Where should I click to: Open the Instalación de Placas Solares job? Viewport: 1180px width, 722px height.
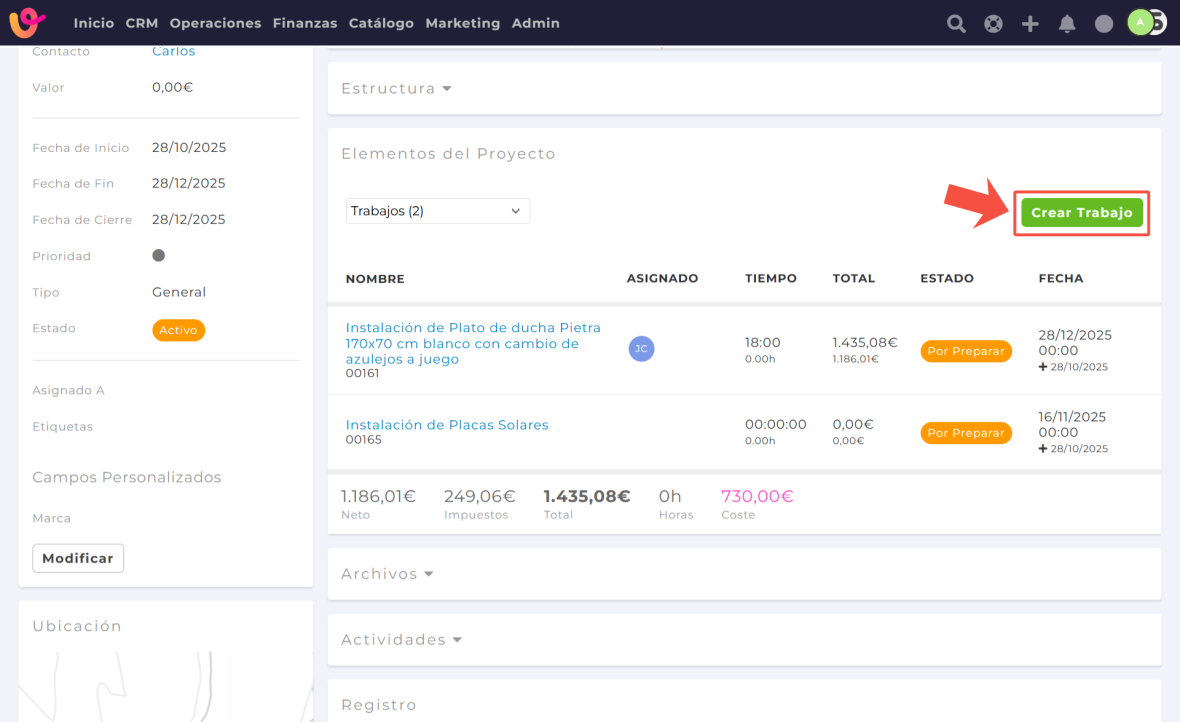(447, 425)
